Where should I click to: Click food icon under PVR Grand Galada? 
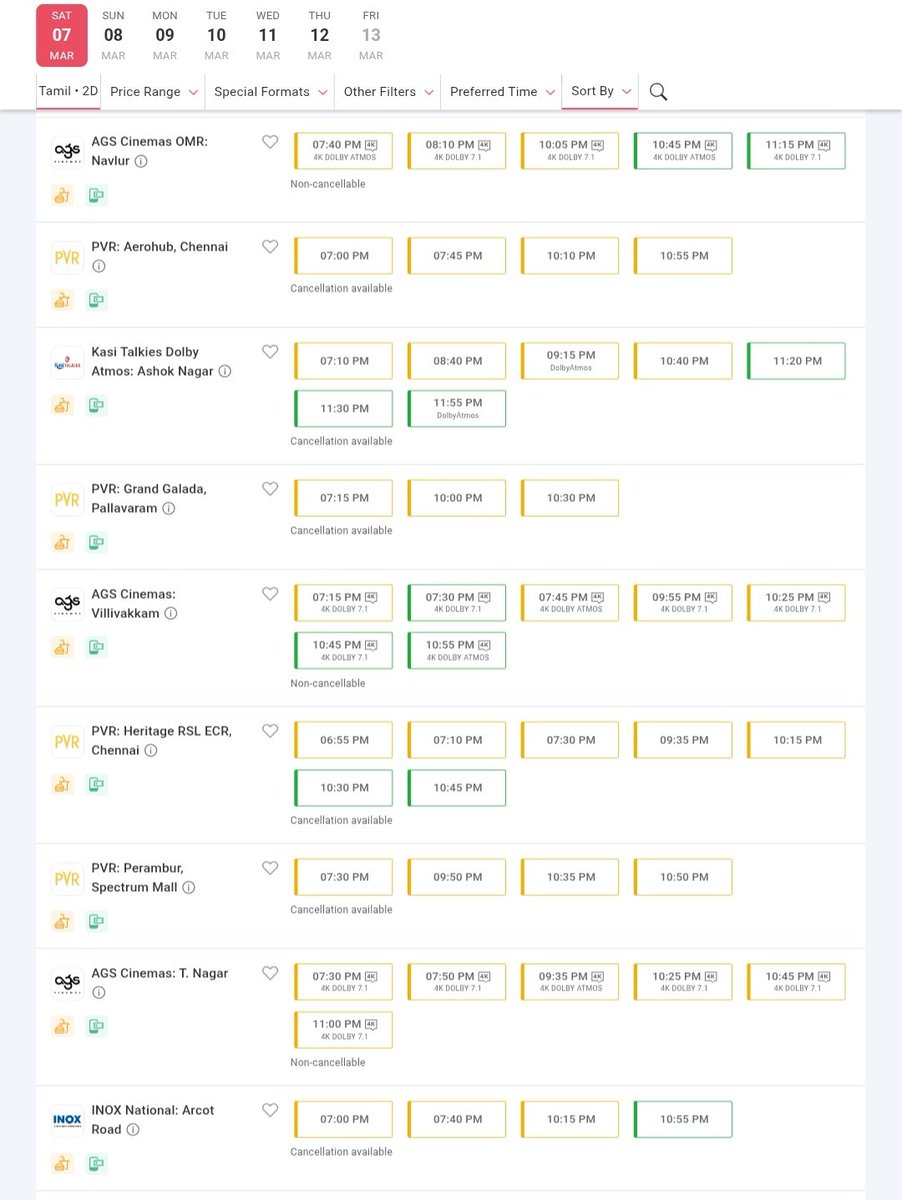click(63, 542)
